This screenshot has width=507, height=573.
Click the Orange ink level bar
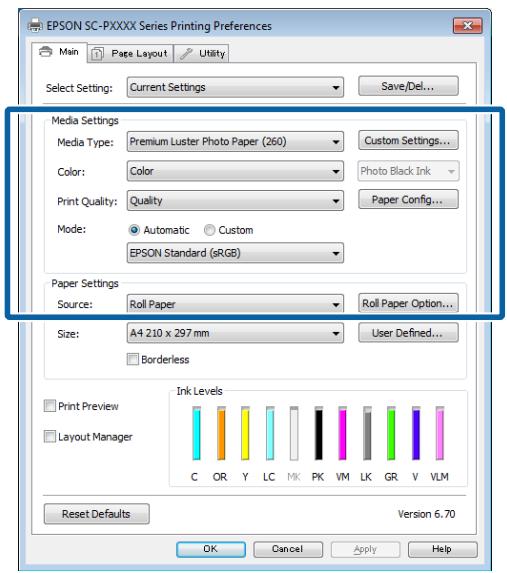tap(221, 433)
